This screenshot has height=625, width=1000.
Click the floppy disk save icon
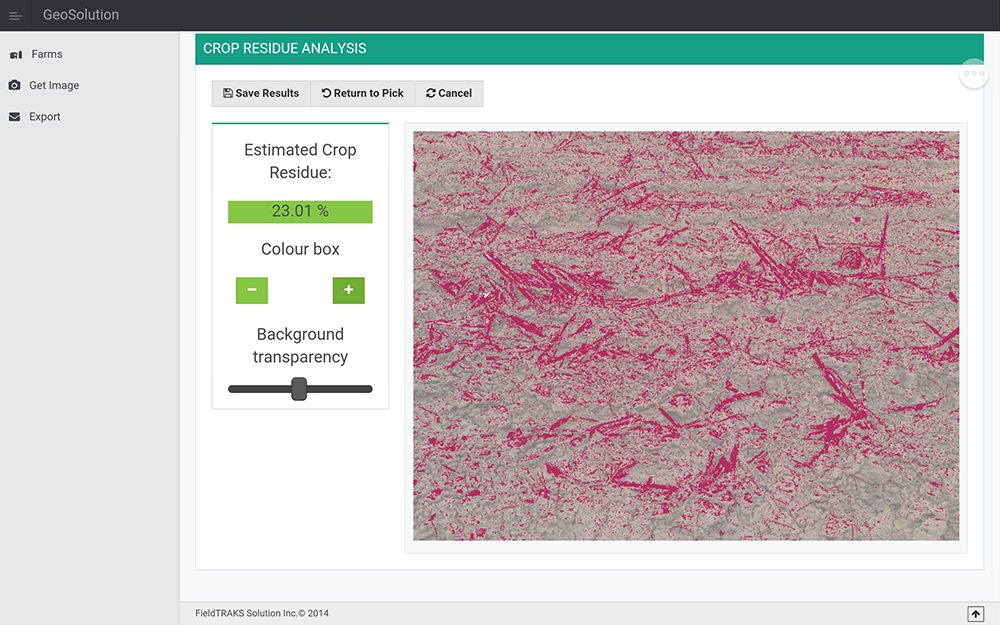[228, 93]
